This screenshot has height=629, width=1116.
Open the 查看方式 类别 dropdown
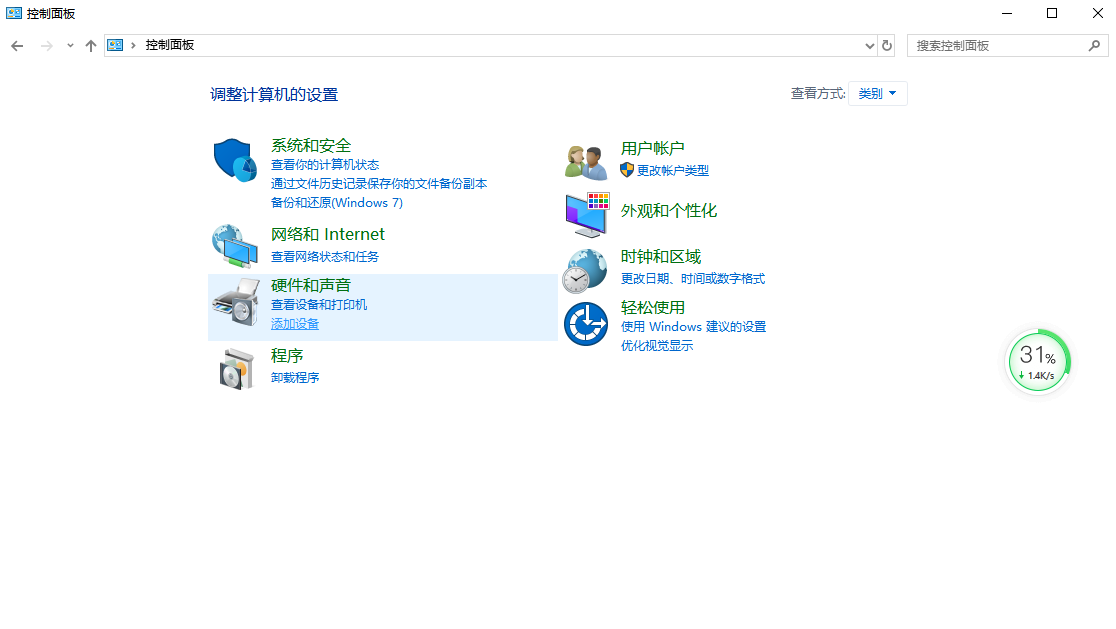(877, 92)
